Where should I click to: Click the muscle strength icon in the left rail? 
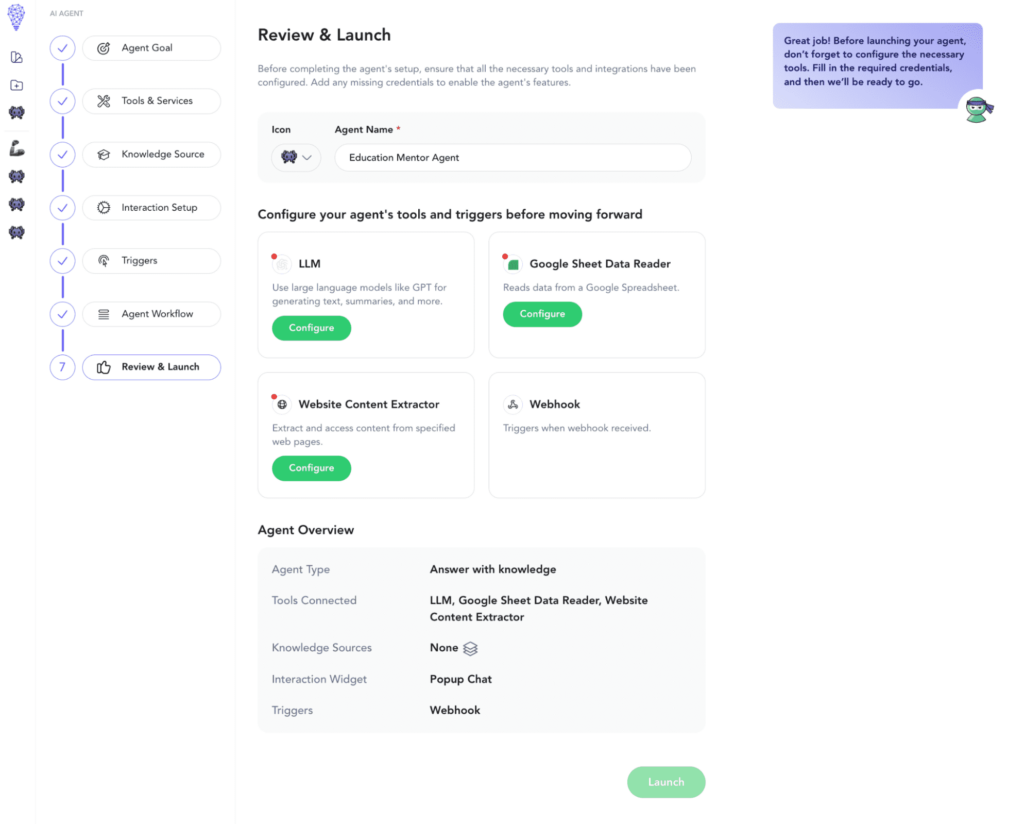click(16, 148)
